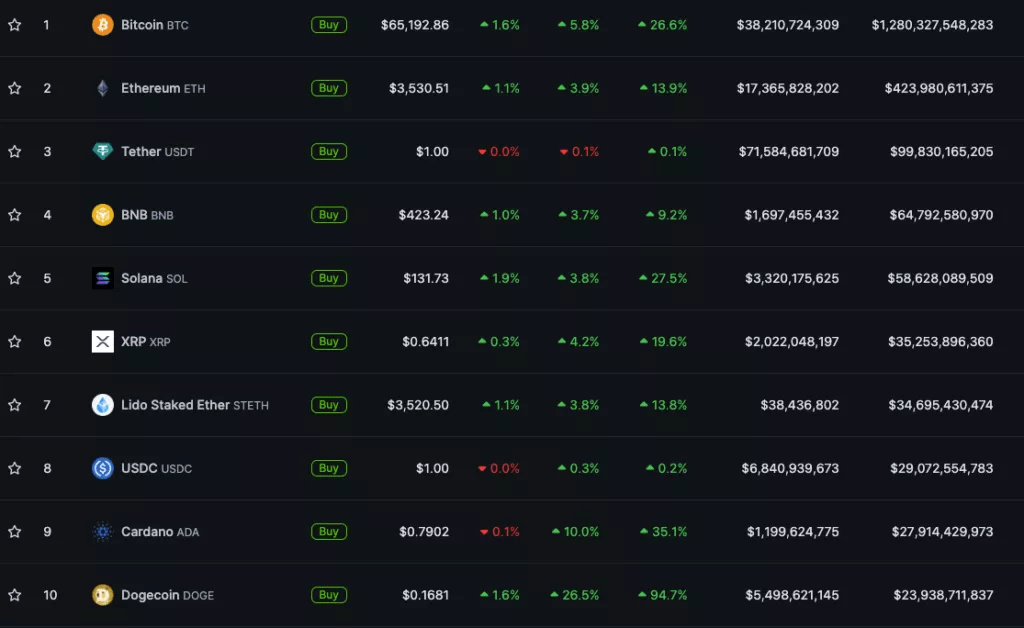Click the Bitcoin coin logo
1024x628 pixels.
(x=103, y=25)
